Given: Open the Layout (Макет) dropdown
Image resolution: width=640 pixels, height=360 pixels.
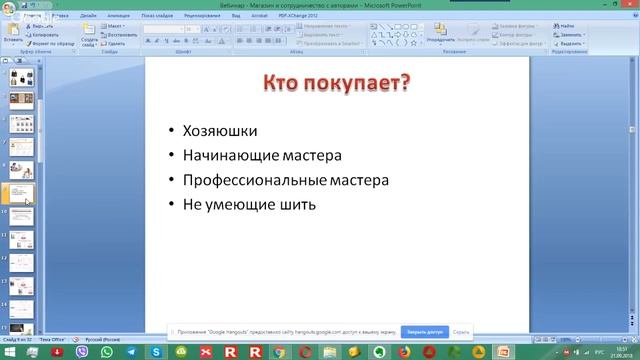Looking at the screenshot, I should coord(113,26).
